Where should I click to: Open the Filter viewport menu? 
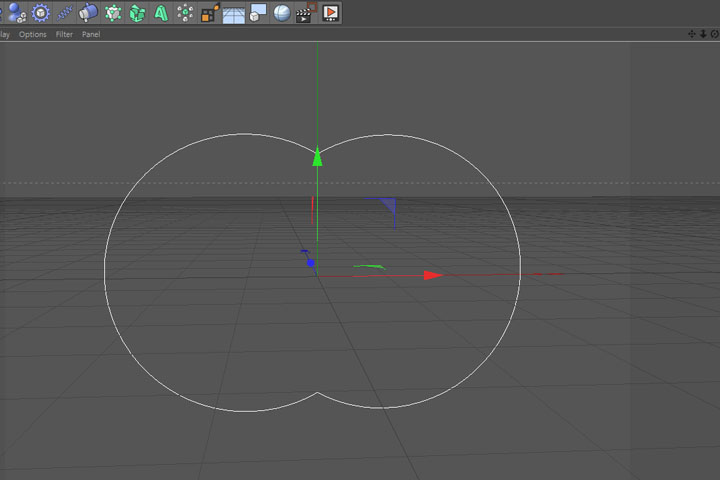click(64, 34)
